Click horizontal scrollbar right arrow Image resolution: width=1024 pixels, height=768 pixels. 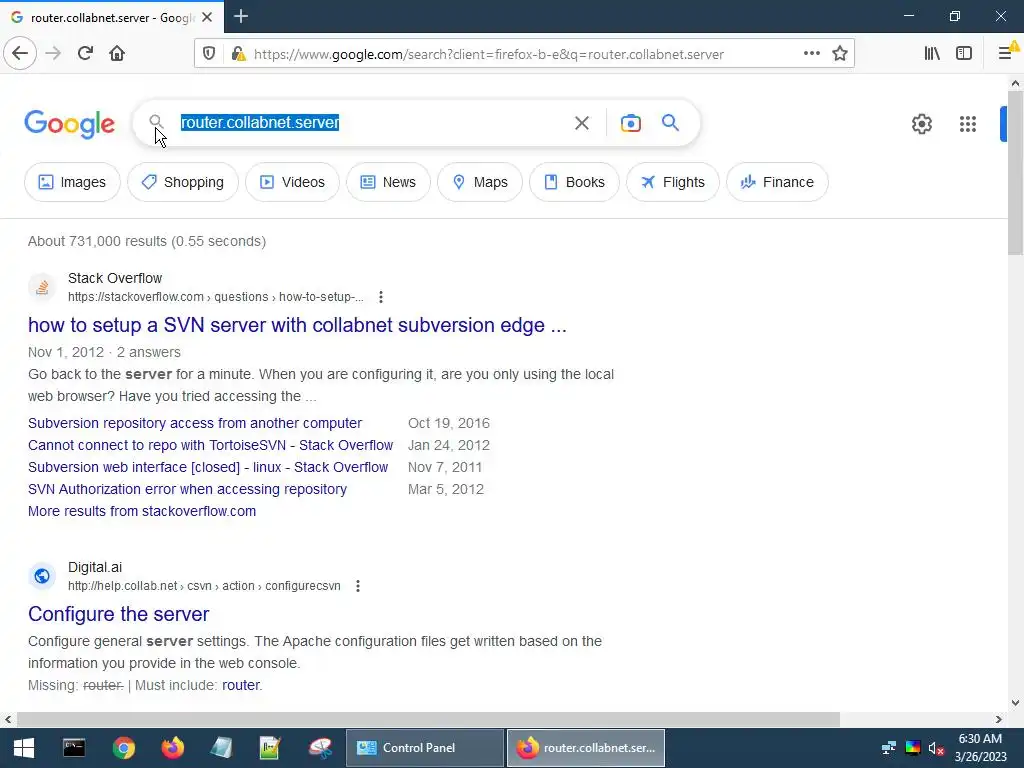(999, 720)
